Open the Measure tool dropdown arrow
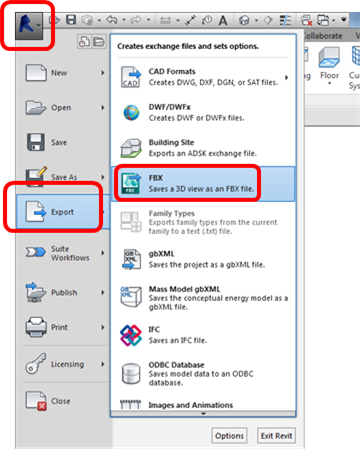Image resolution: width=360 pixels, height=449 pixels. (x=178, y=20)
